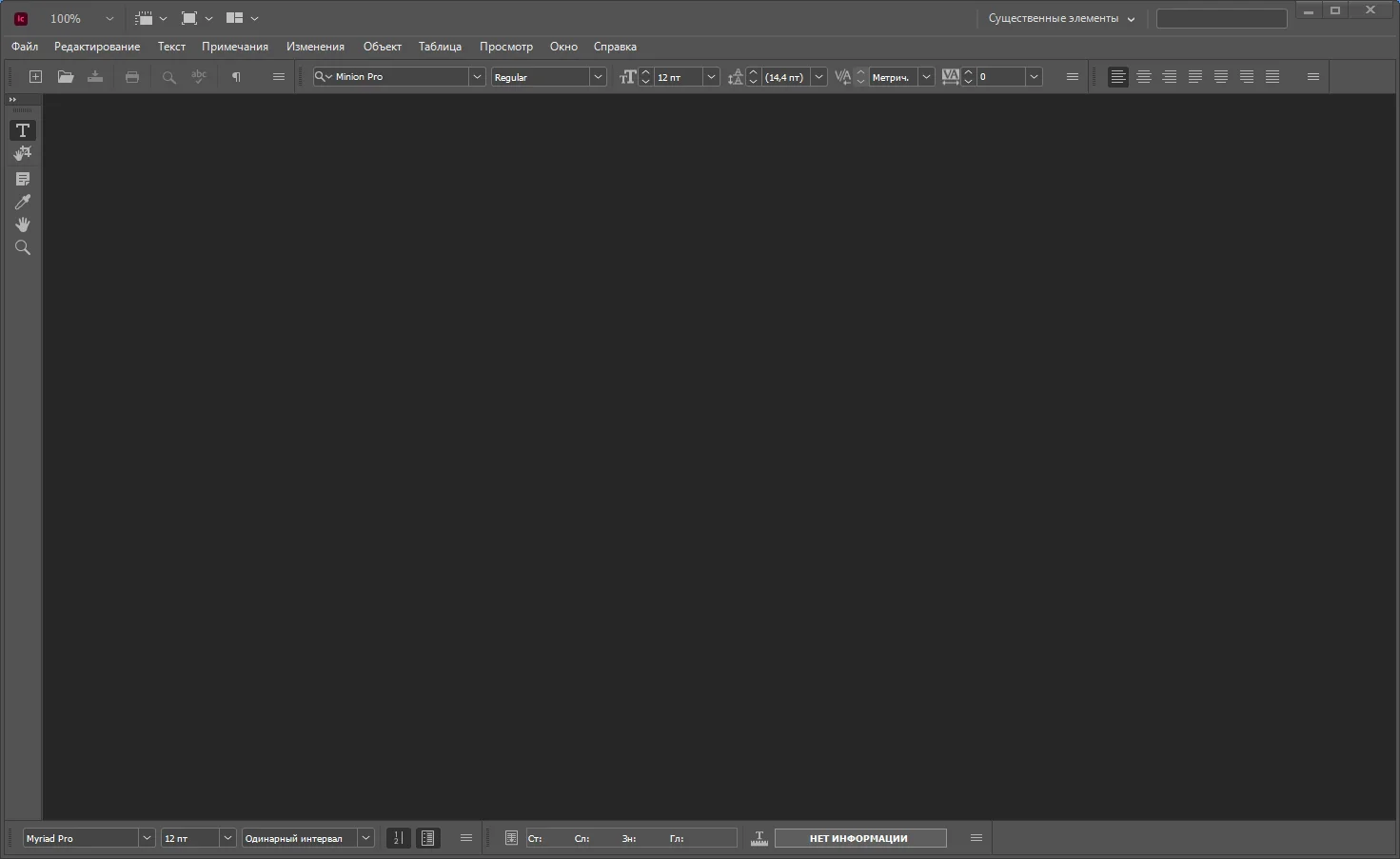The image size is (1400, 859).
Task: Open the Minion Pro font family dropdown
Action: (477, 77)
